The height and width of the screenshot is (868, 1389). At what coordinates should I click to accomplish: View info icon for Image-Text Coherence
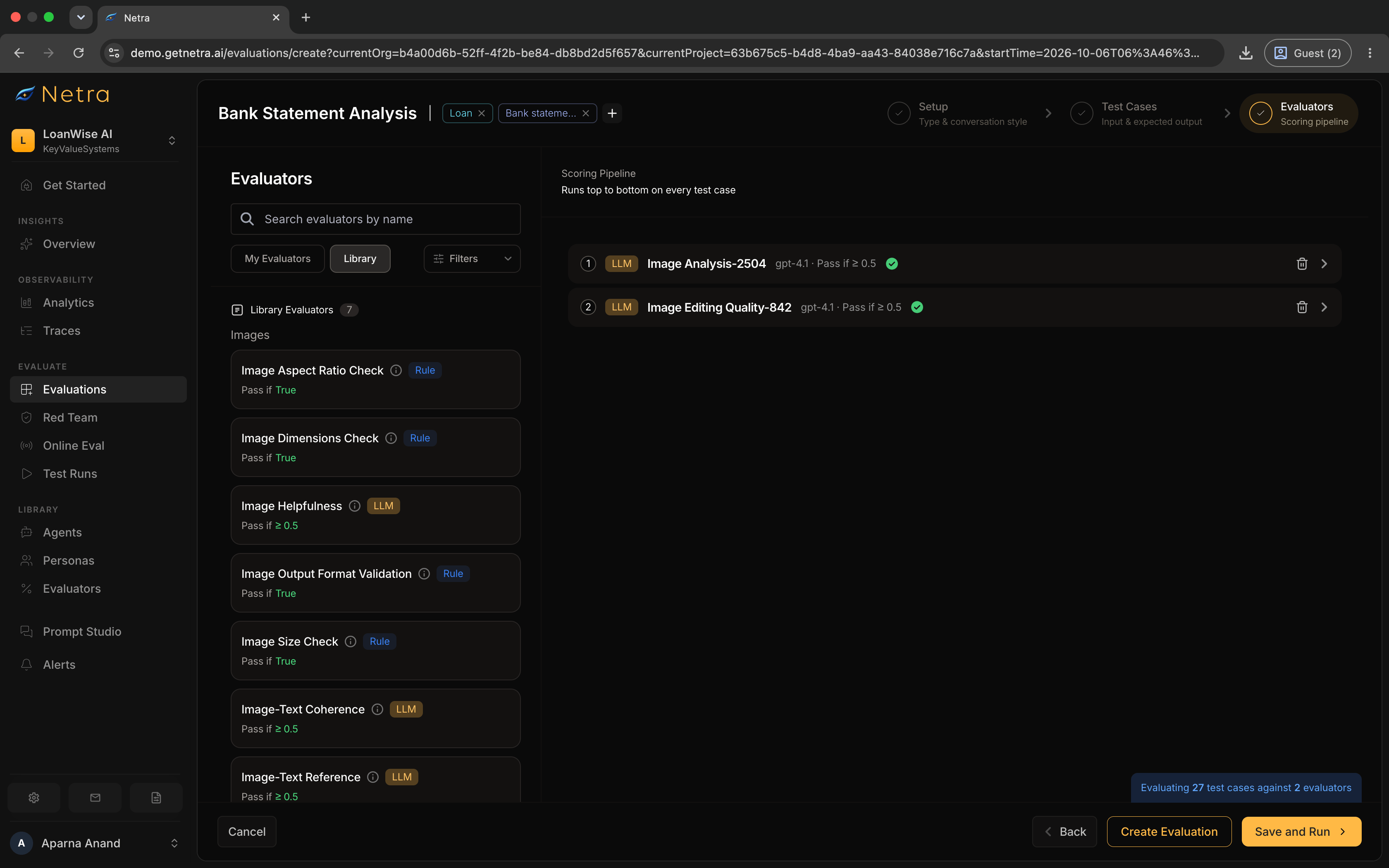click(x=377, y=709)
